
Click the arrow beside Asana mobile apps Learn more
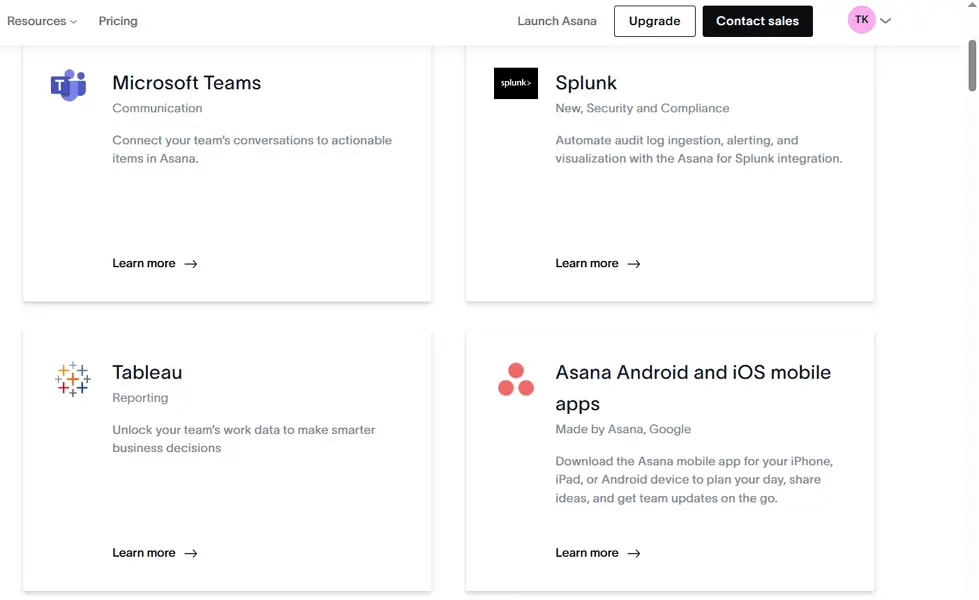click(x=634, y=553)
